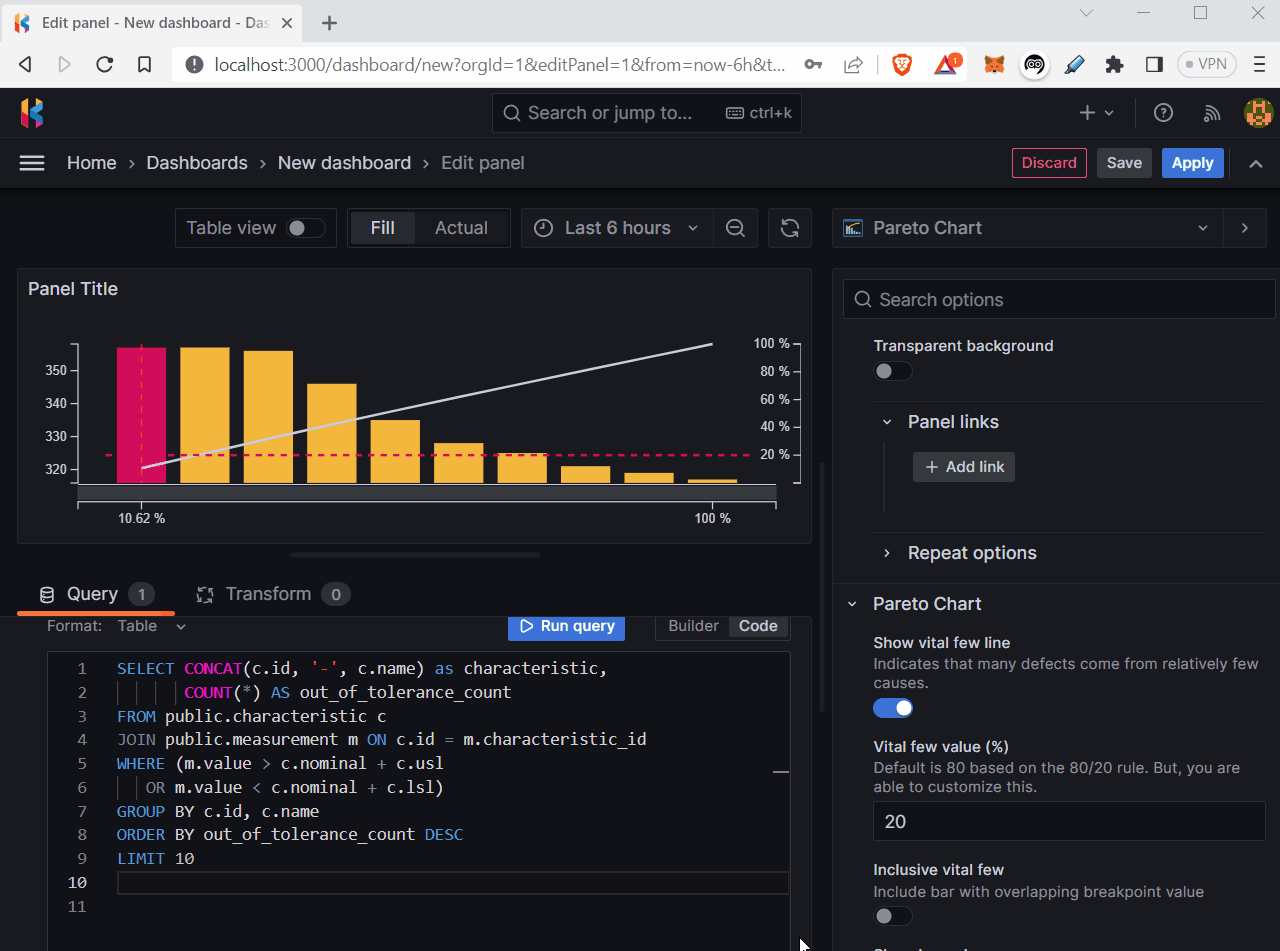The width and height of the screenshot is (1280, 951).
Task: Switch to Builder query mode
Action: click(692, 626)
